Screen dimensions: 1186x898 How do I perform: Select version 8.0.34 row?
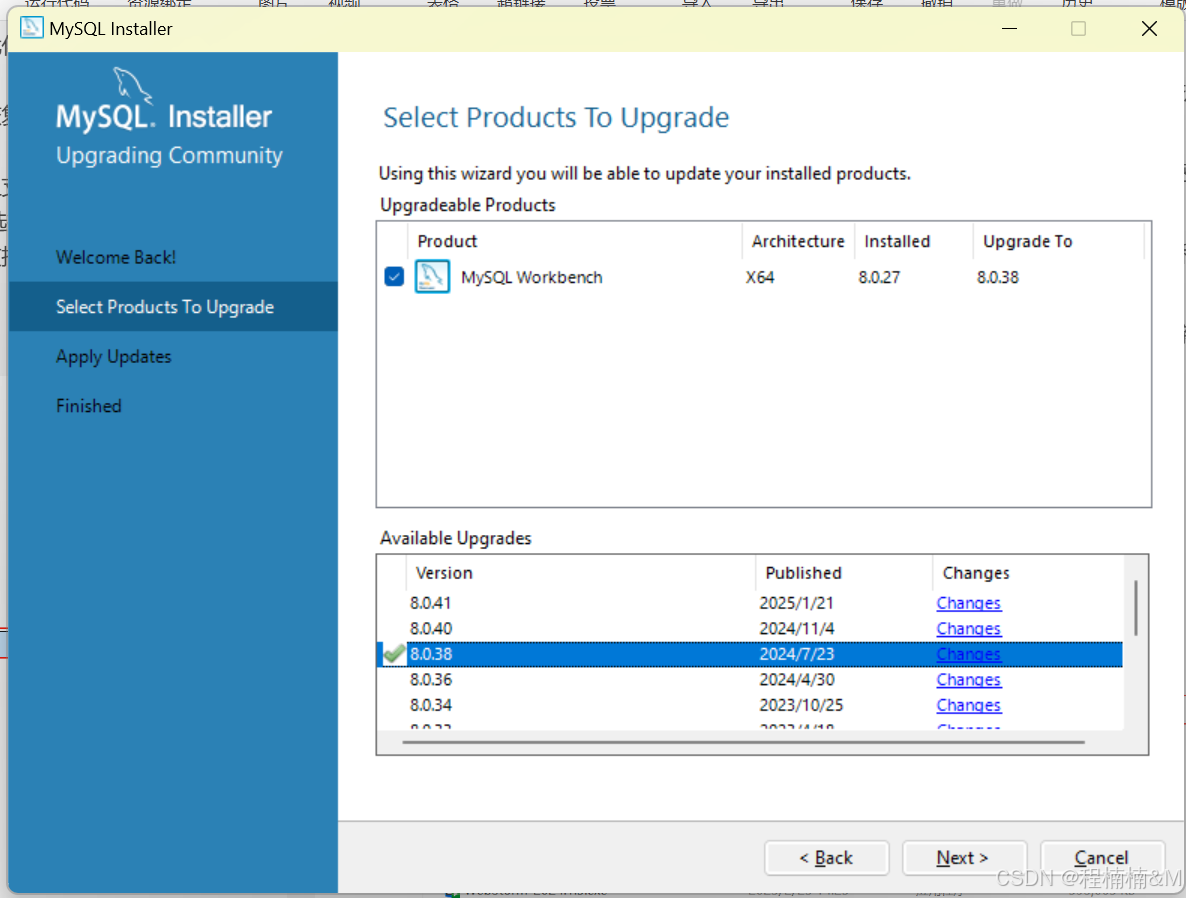click(750, 705)
